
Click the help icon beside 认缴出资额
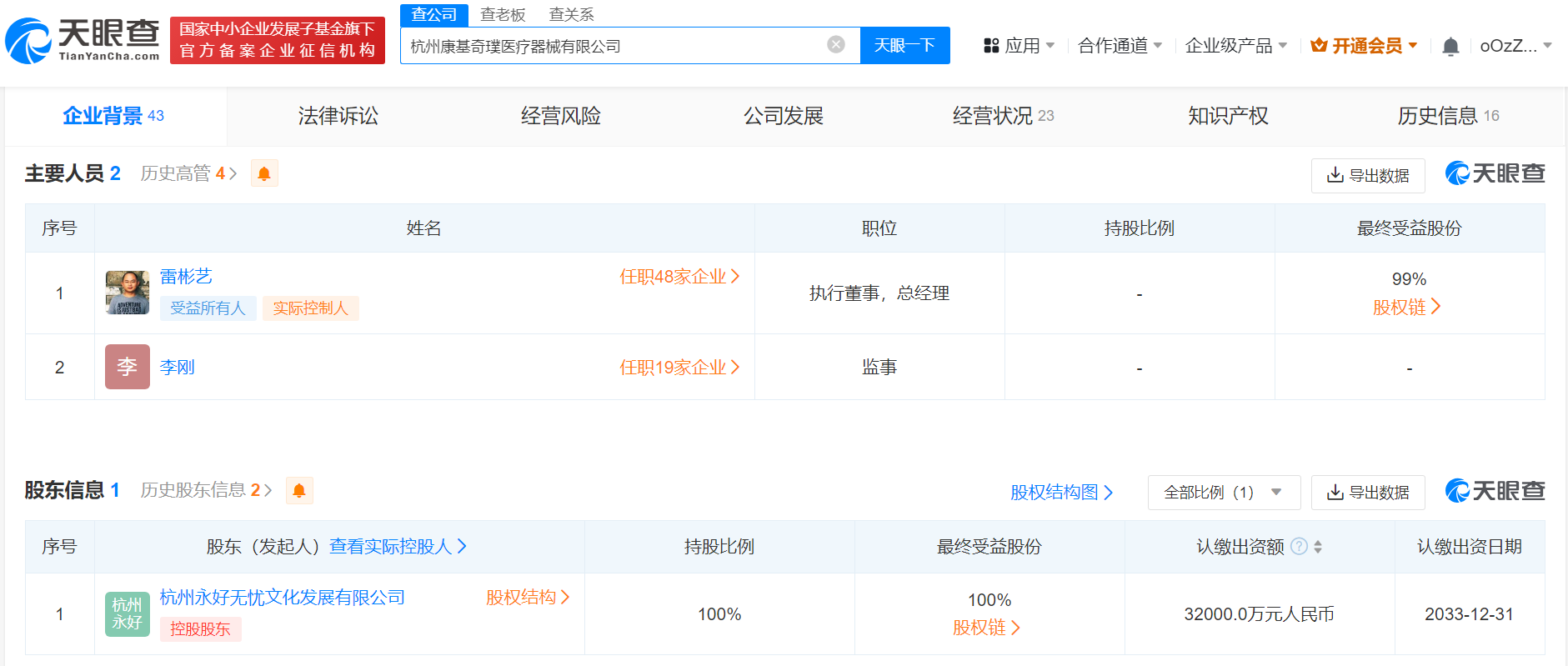click(x=1298, y=546)
